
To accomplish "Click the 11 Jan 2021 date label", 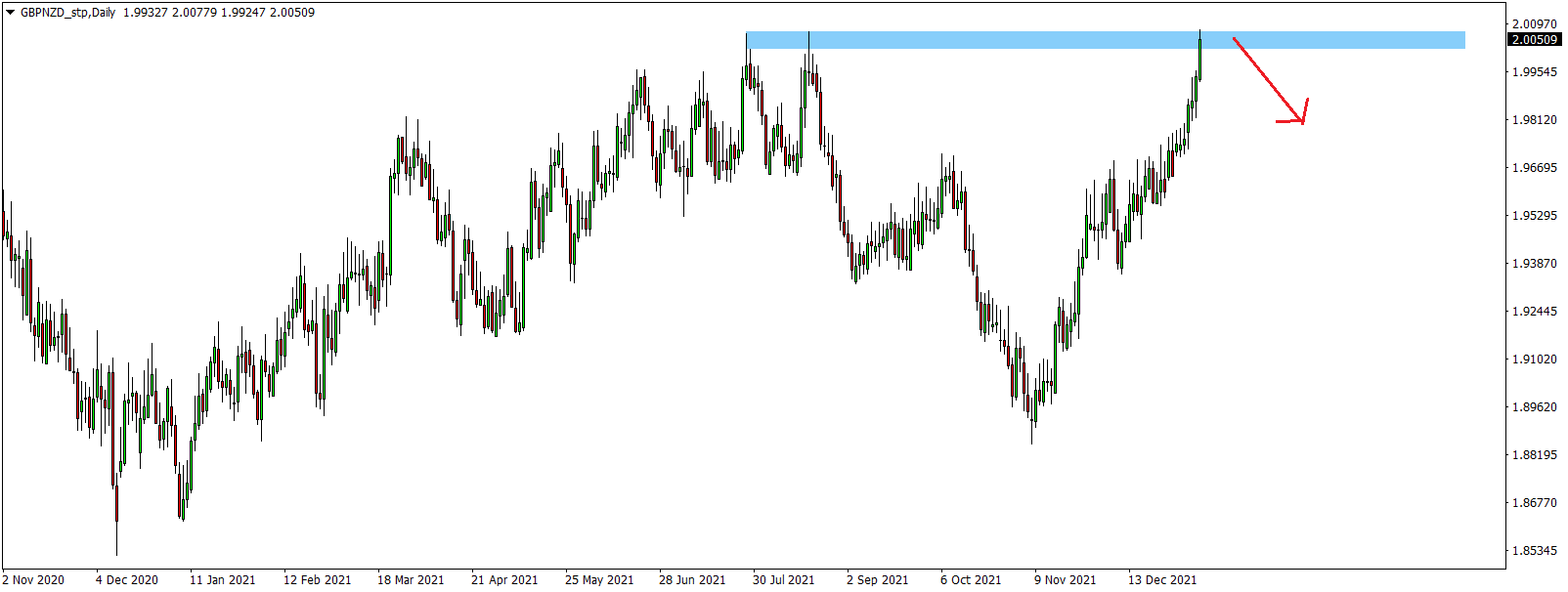I will 222,579.
